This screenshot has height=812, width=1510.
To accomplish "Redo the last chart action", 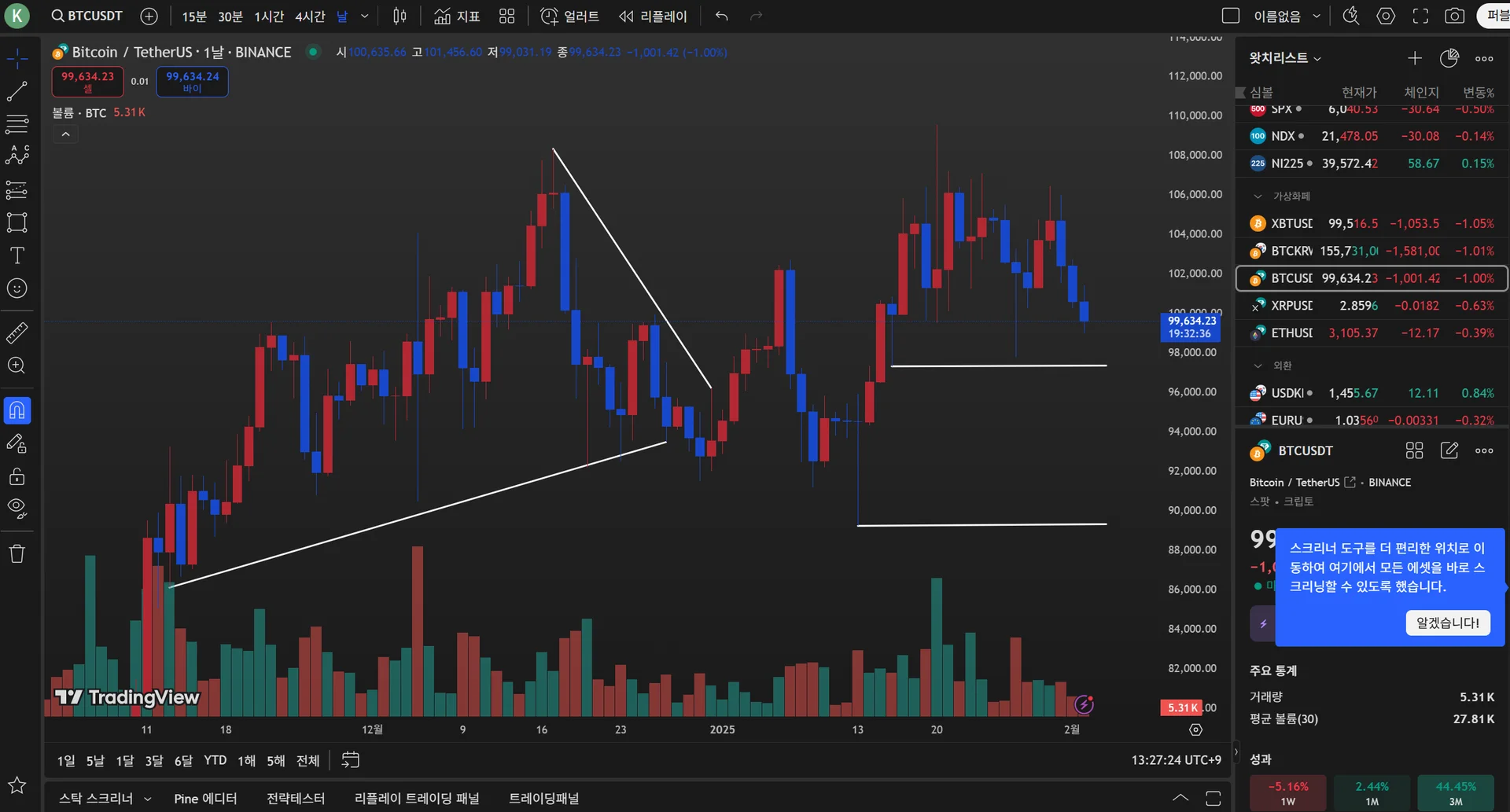I will 756,16.
